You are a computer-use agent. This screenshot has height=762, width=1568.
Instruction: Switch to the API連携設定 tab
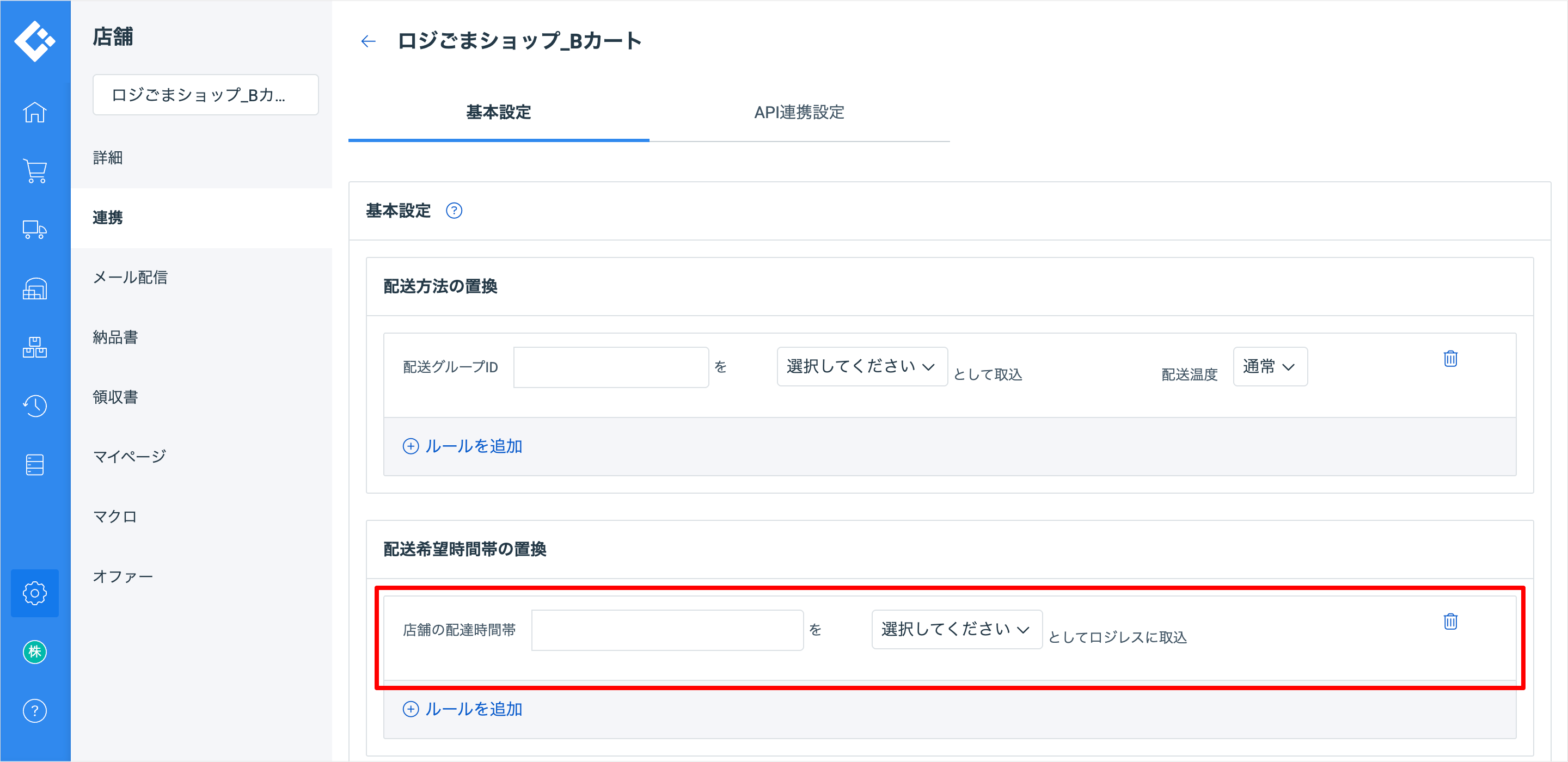point(799,113)
